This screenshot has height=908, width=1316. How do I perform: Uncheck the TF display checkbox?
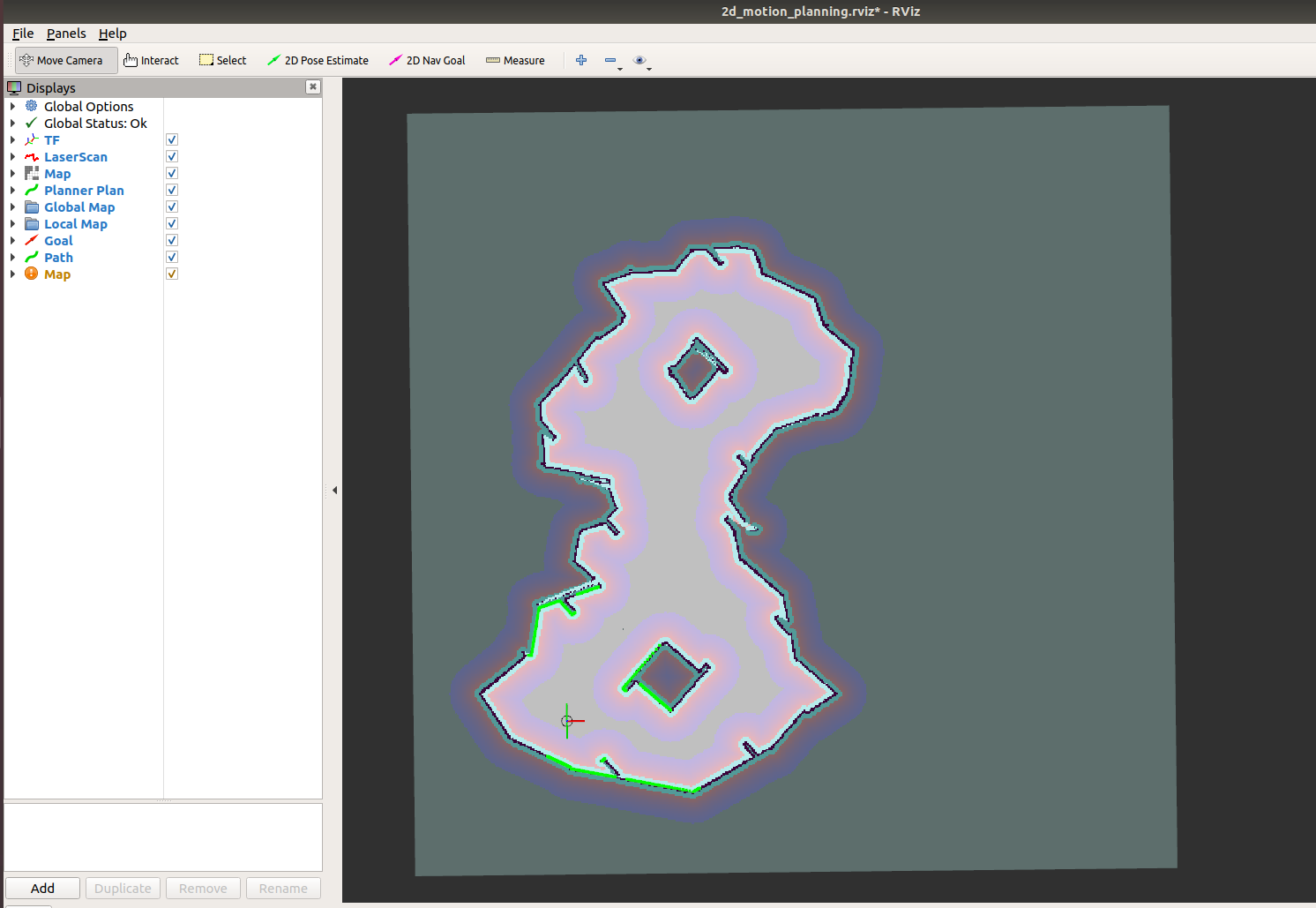click(172, 139)
